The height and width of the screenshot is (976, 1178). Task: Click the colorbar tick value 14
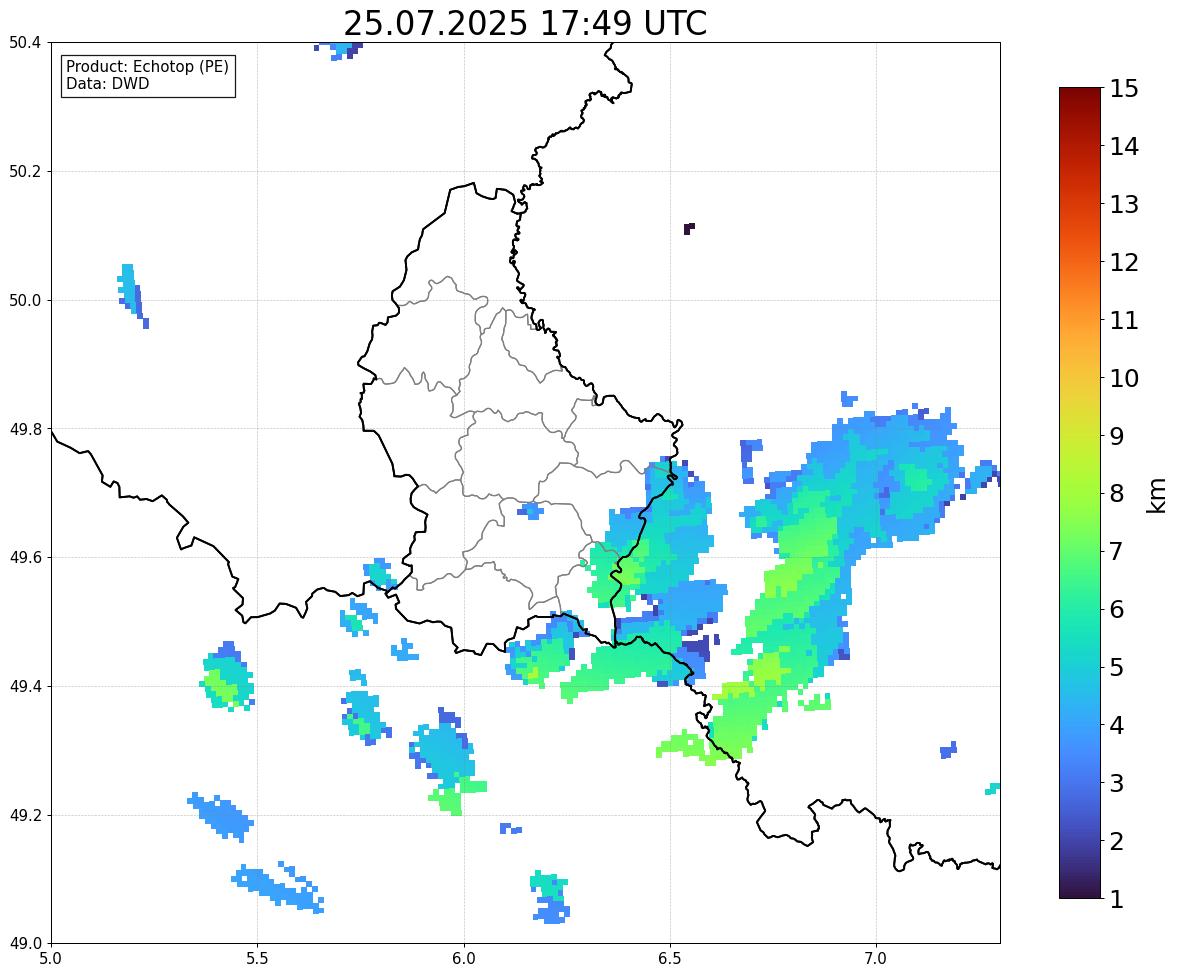click(1124, 147)
